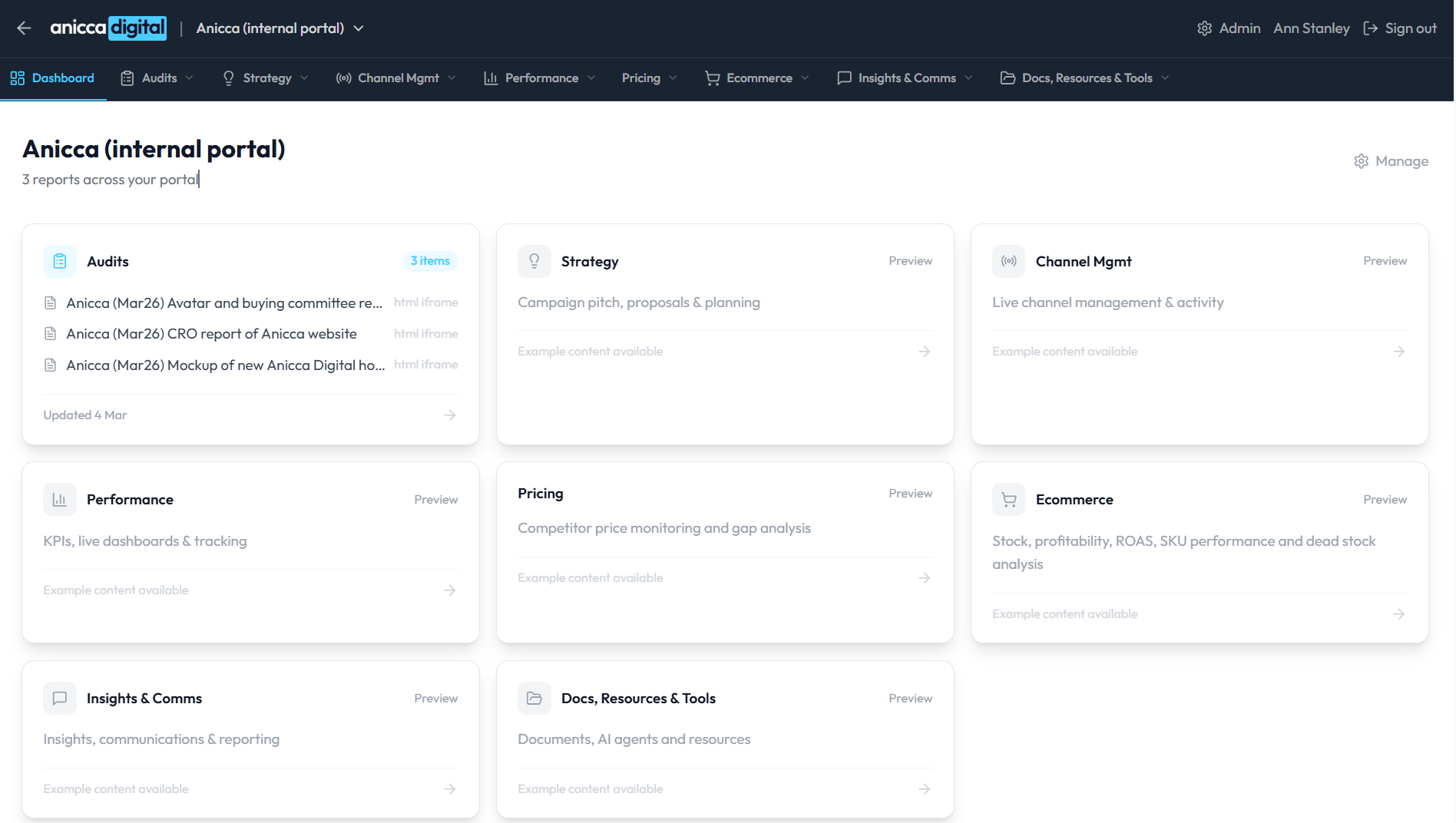Click the Performance card bar chart icon
Viewport: 1456px width, 823px height.
(60, 500)
